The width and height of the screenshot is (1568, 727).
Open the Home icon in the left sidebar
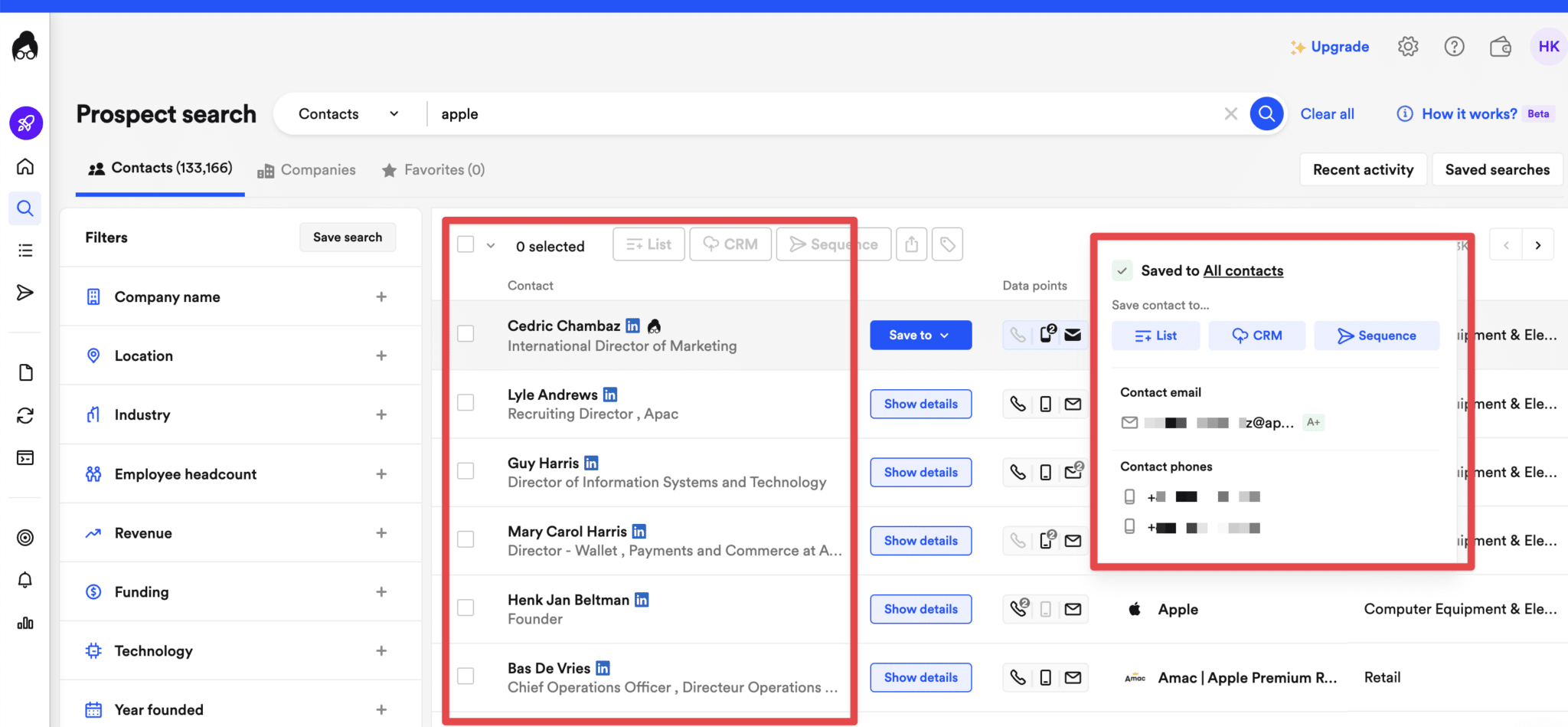[25, 165]
